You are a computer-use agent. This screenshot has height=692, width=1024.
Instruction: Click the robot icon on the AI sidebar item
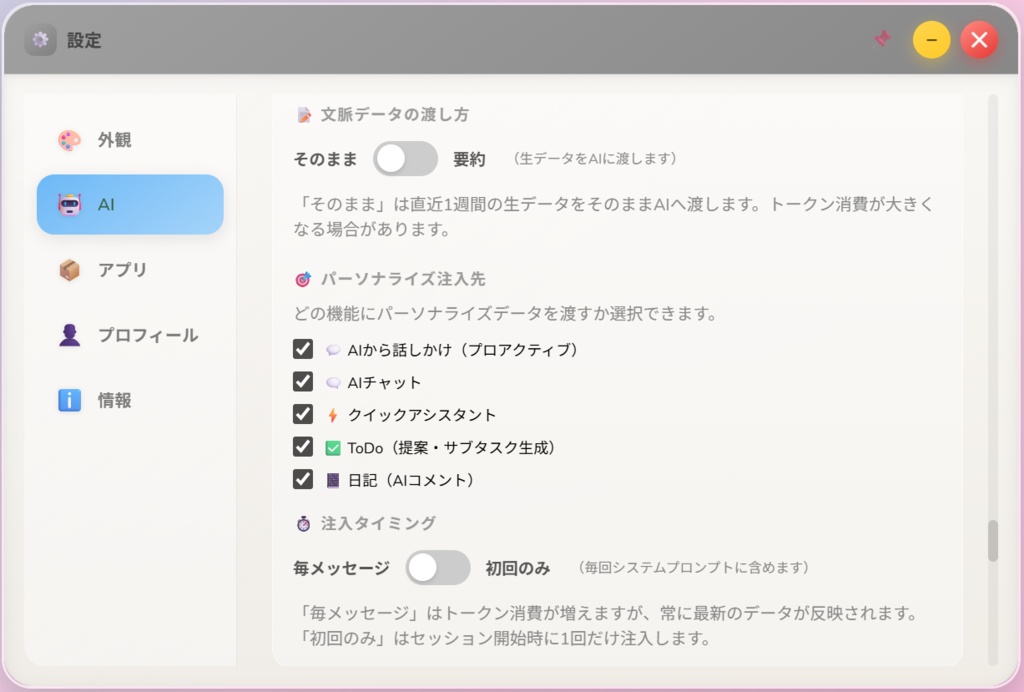click(x=70, y=204)
